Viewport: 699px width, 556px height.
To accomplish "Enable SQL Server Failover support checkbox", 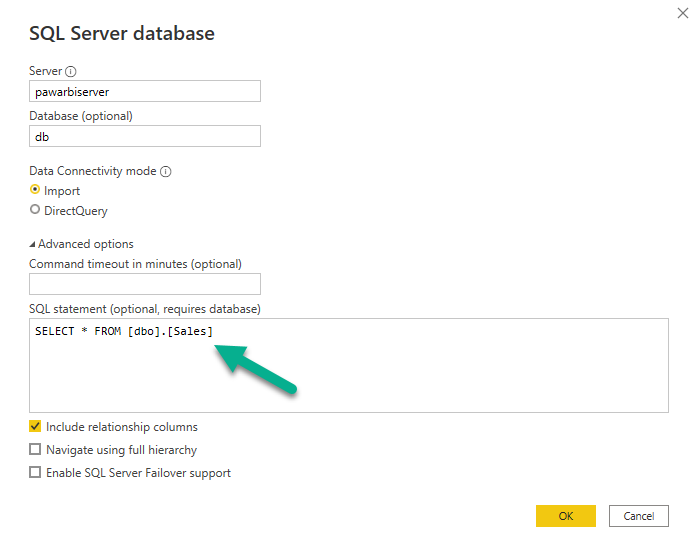I will tap(35, 472).
